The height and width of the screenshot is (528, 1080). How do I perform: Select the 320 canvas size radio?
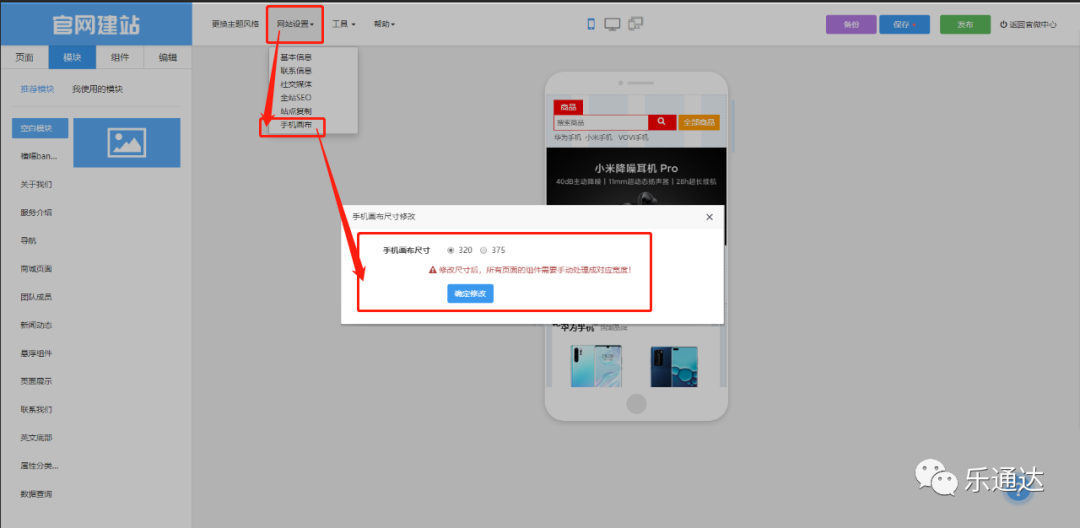[x=450, y=251]
